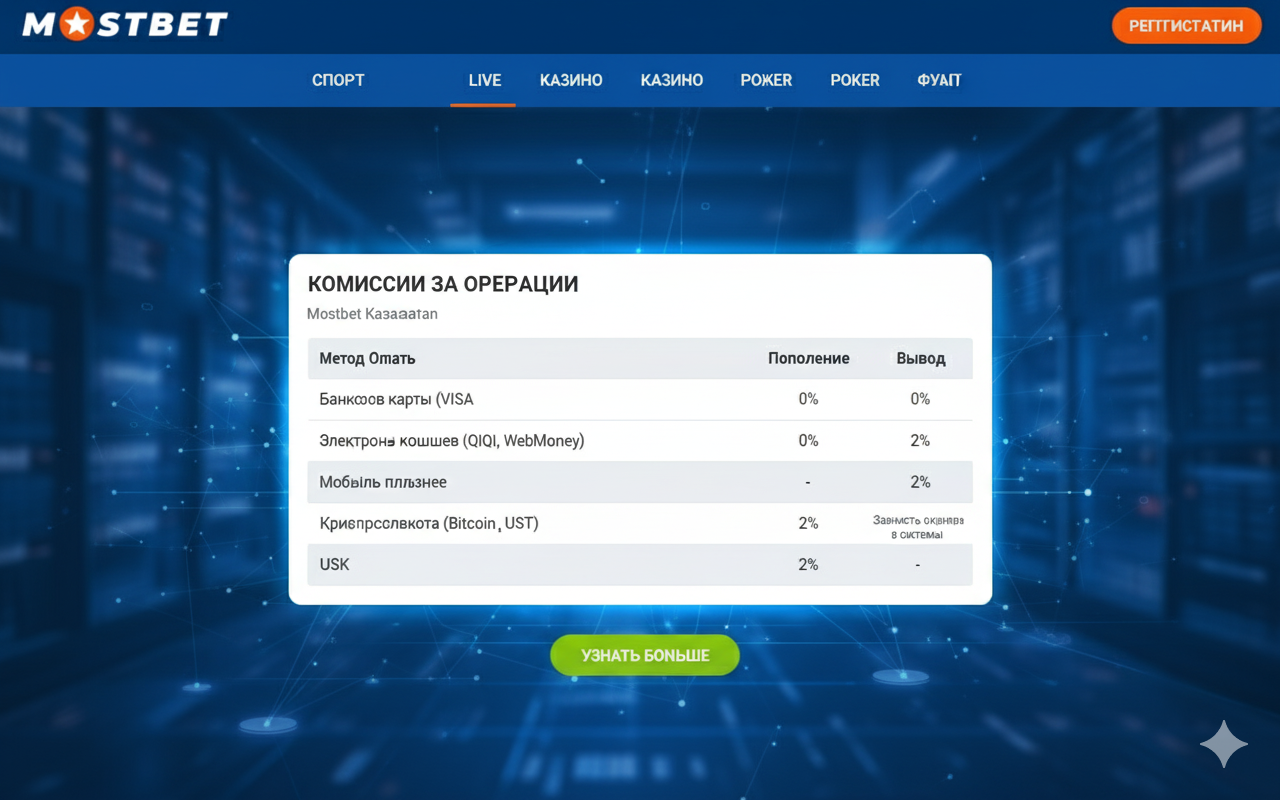Viewport: 1280px width, 800px height.
Task: Click Вывод 0% in the Банкоов карты row
Action: click(x=920, y=399)
